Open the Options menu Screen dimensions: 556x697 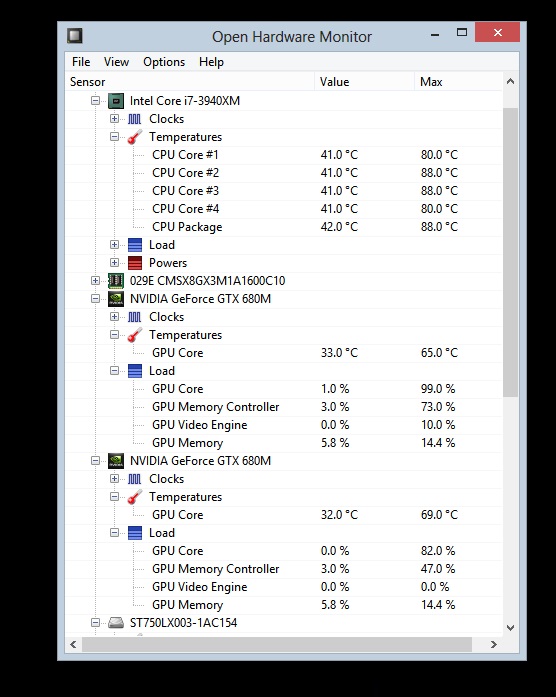(x=164, y=62)
